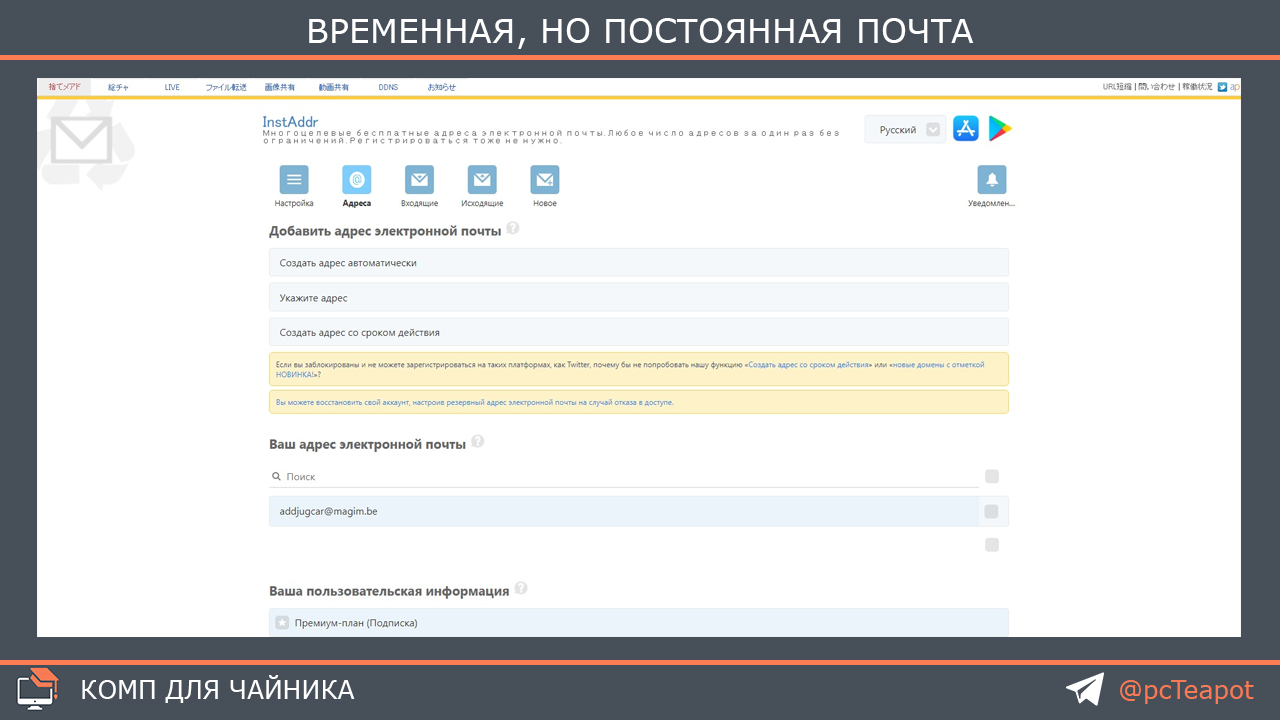
Task: Click the help icon beside Ваша пользовательская информация
Action: click(521, 588)
